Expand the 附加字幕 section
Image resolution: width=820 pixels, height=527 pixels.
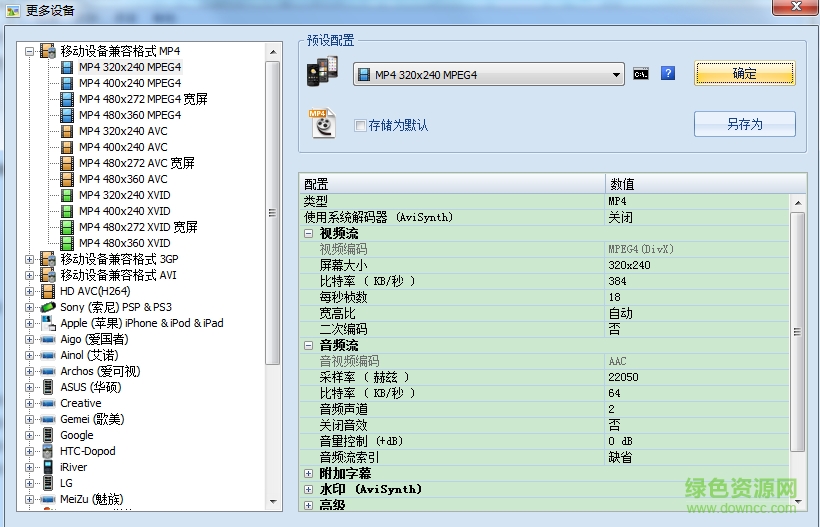click(309, 474)
